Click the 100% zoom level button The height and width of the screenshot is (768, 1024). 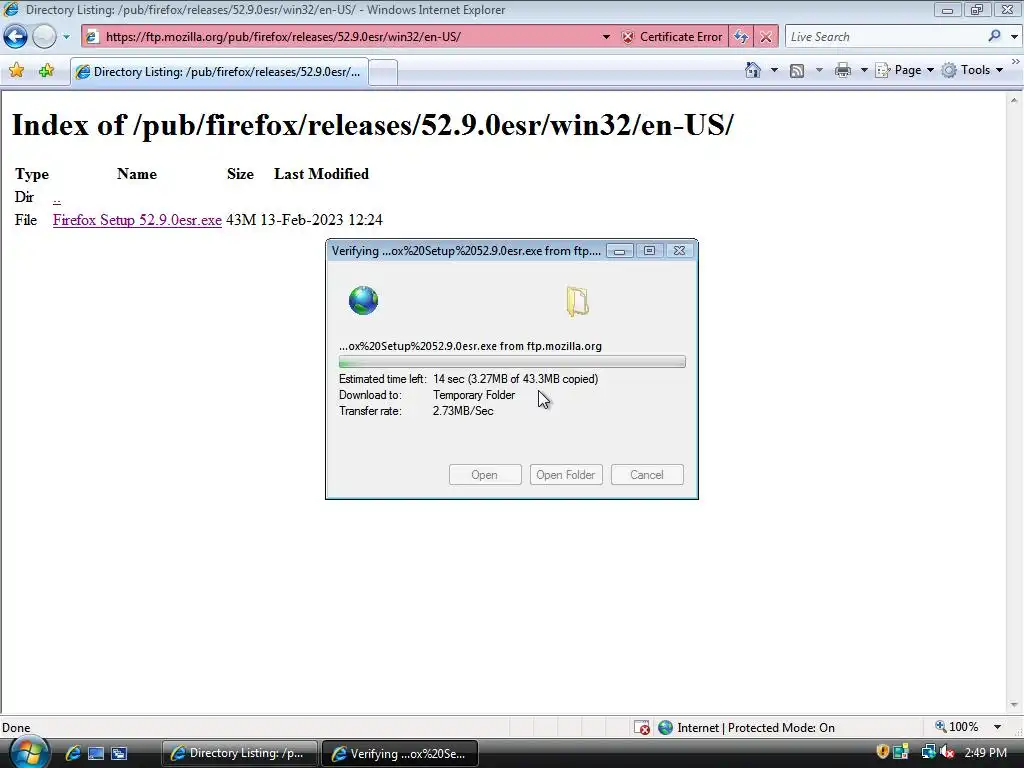click(x=956, y=727)
